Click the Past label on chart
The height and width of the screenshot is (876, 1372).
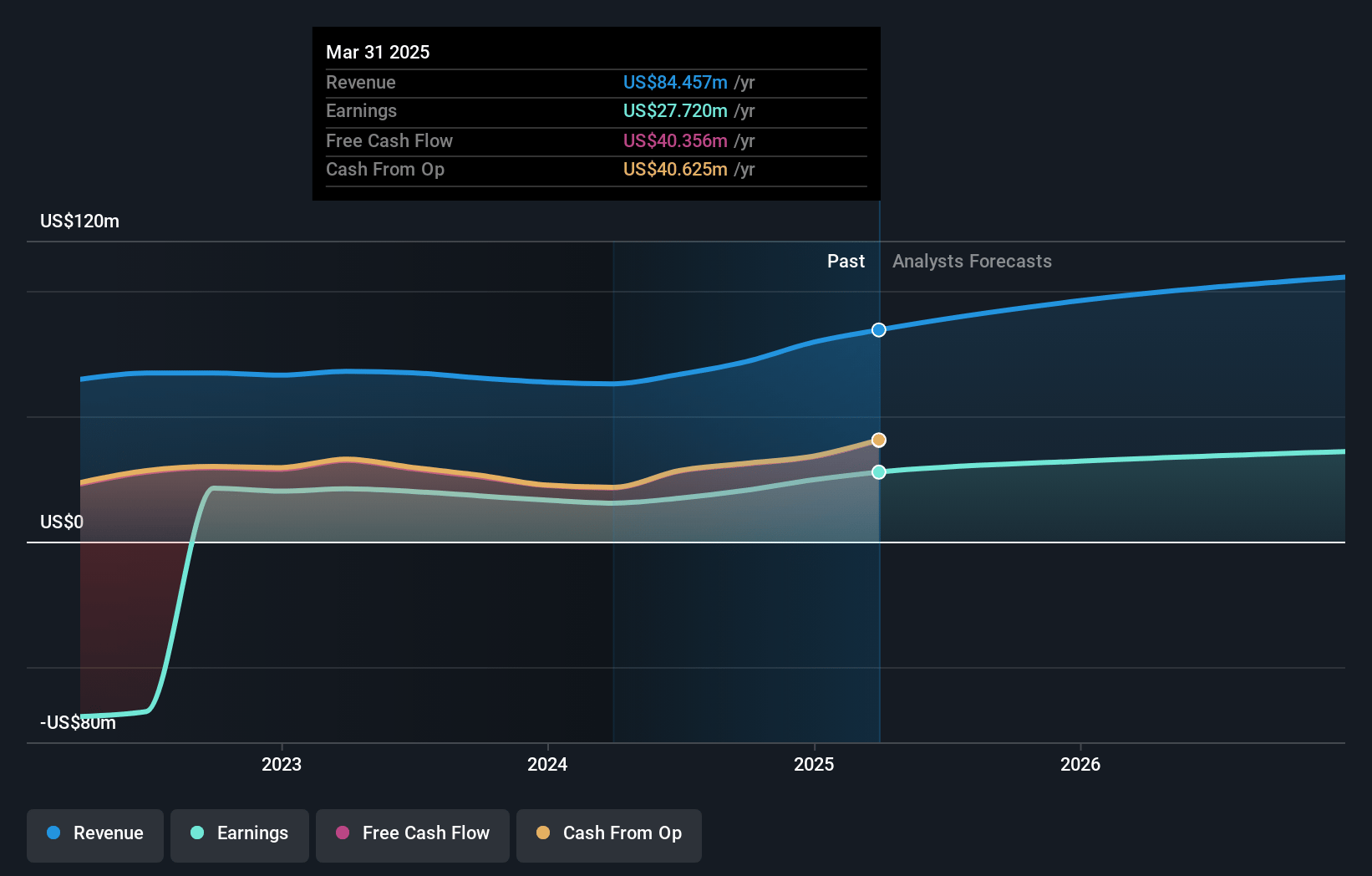[x=846, y=262]
